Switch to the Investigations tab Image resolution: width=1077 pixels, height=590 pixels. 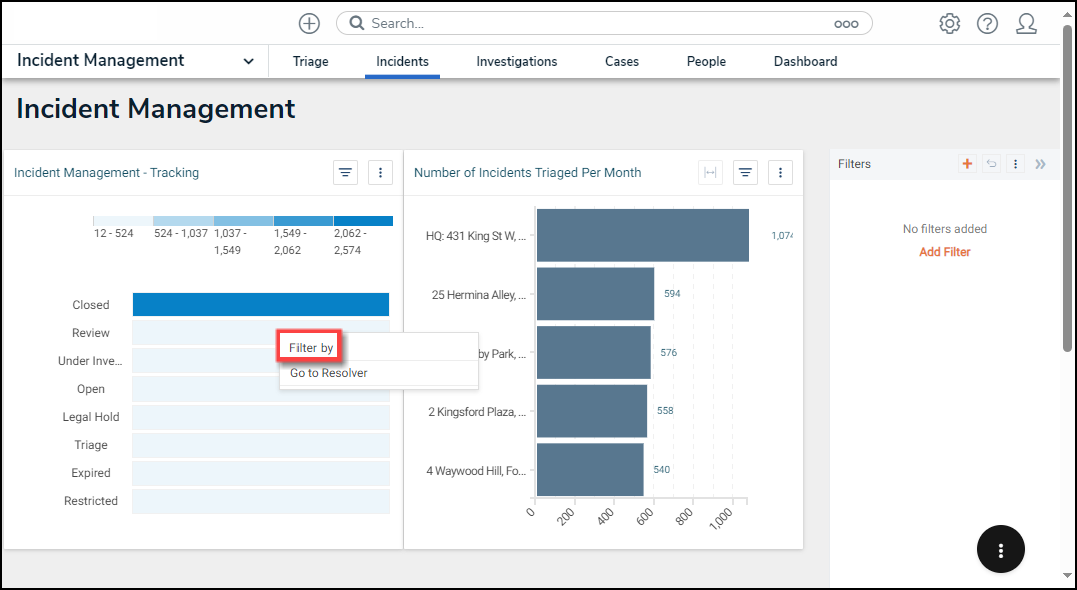516,61
